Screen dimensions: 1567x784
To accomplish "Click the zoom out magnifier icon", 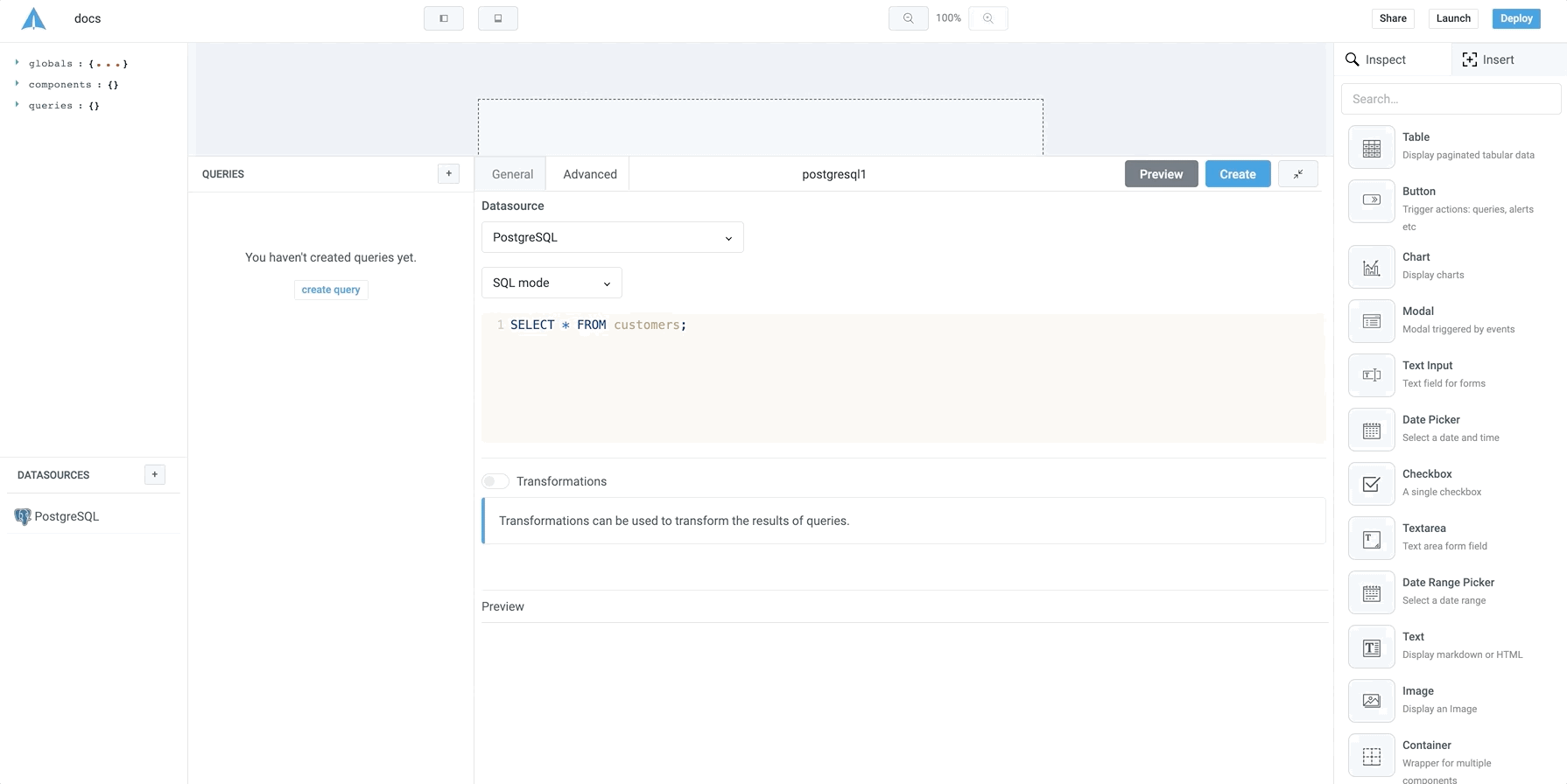I will 908,18.
